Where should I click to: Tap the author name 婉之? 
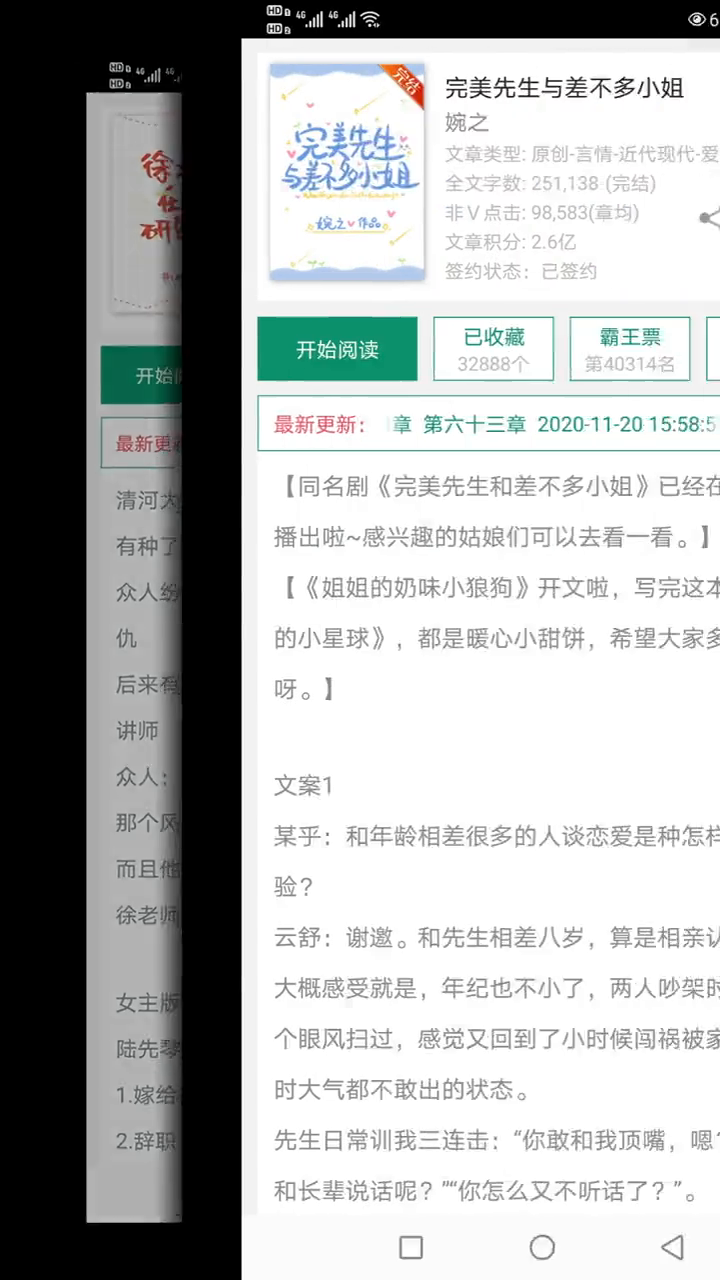pyautogui.click(x=467, y=122)
